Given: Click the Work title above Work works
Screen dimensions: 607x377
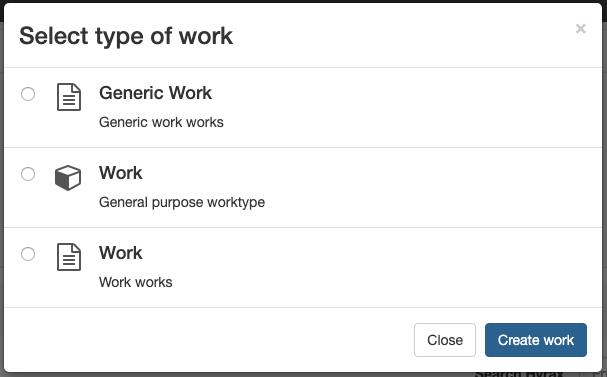Looking at the screenshot, I should (x=121, y=253).
